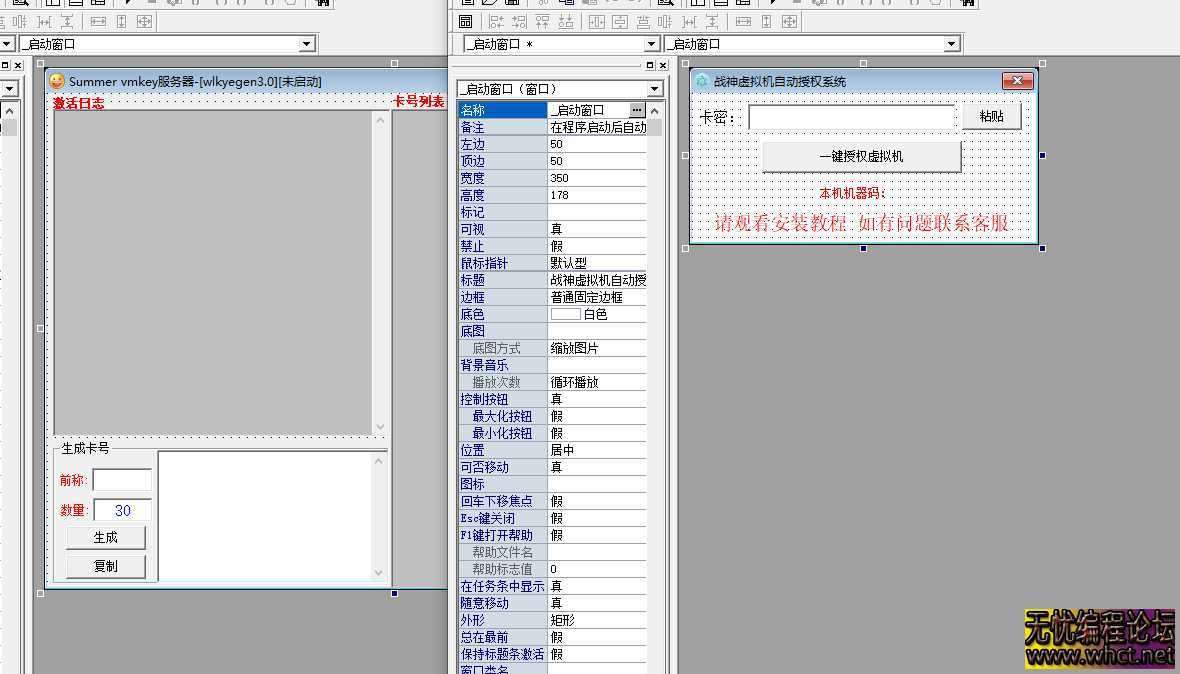Expand the rightmost _启动窗口 dropdown
Viewport: 1180px width, 674px height.
coord(951,44)
